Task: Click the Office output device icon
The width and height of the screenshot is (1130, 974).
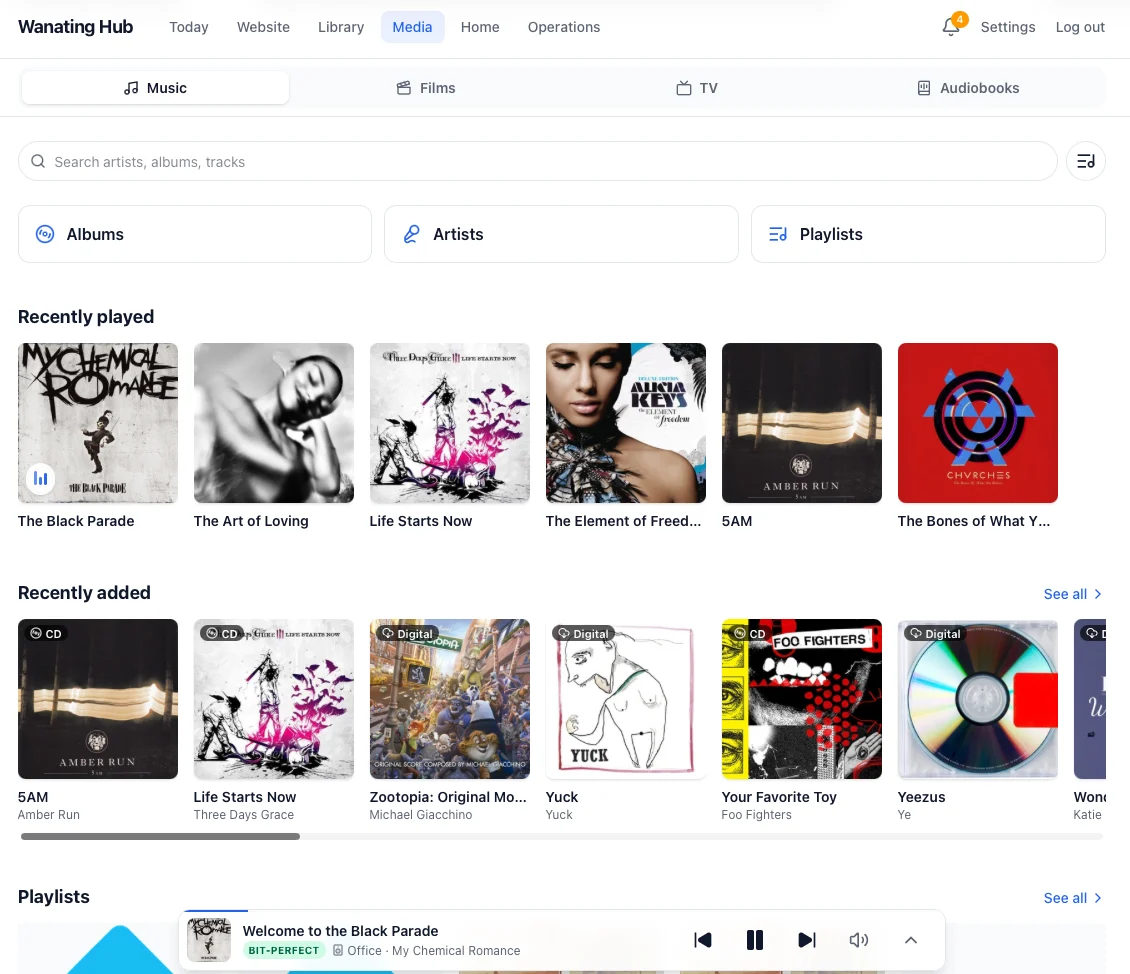Action: pos(337,950)
